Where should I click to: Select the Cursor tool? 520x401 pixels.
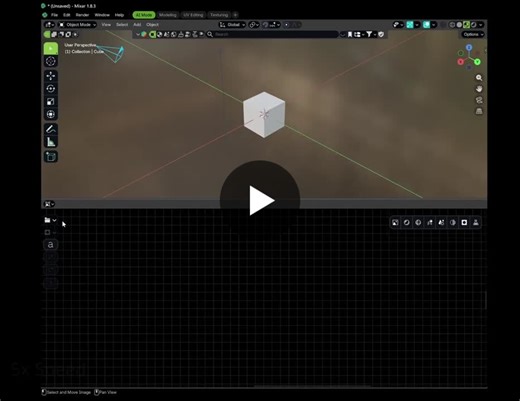click(x=51, y=61)
